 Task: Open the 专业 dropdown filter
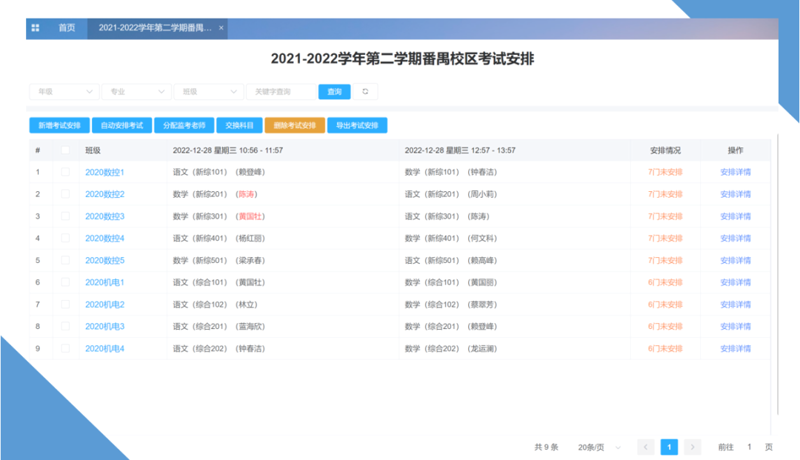click(136, 92)
